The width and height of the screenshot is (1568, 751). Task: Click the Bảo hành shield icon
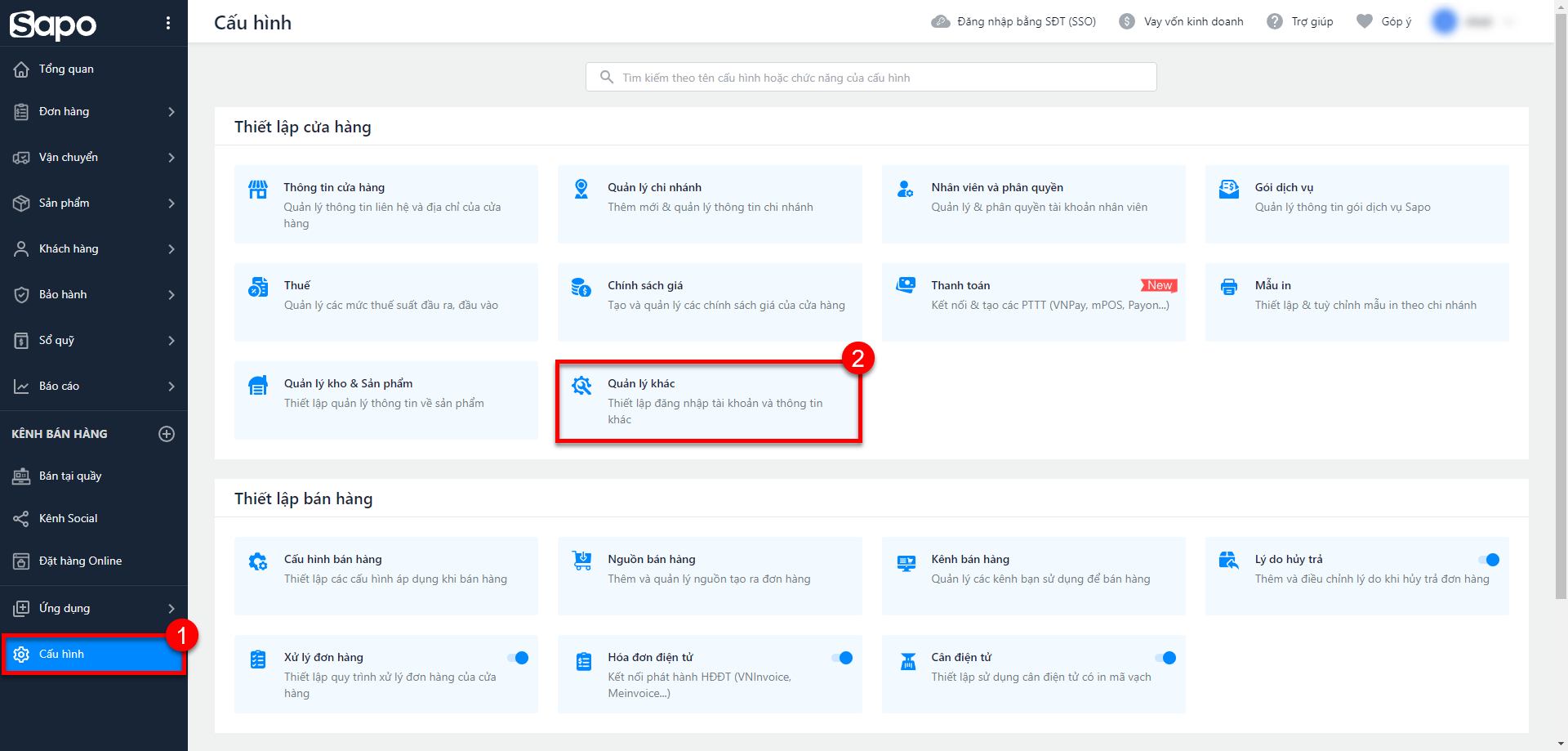coord(21,295)
